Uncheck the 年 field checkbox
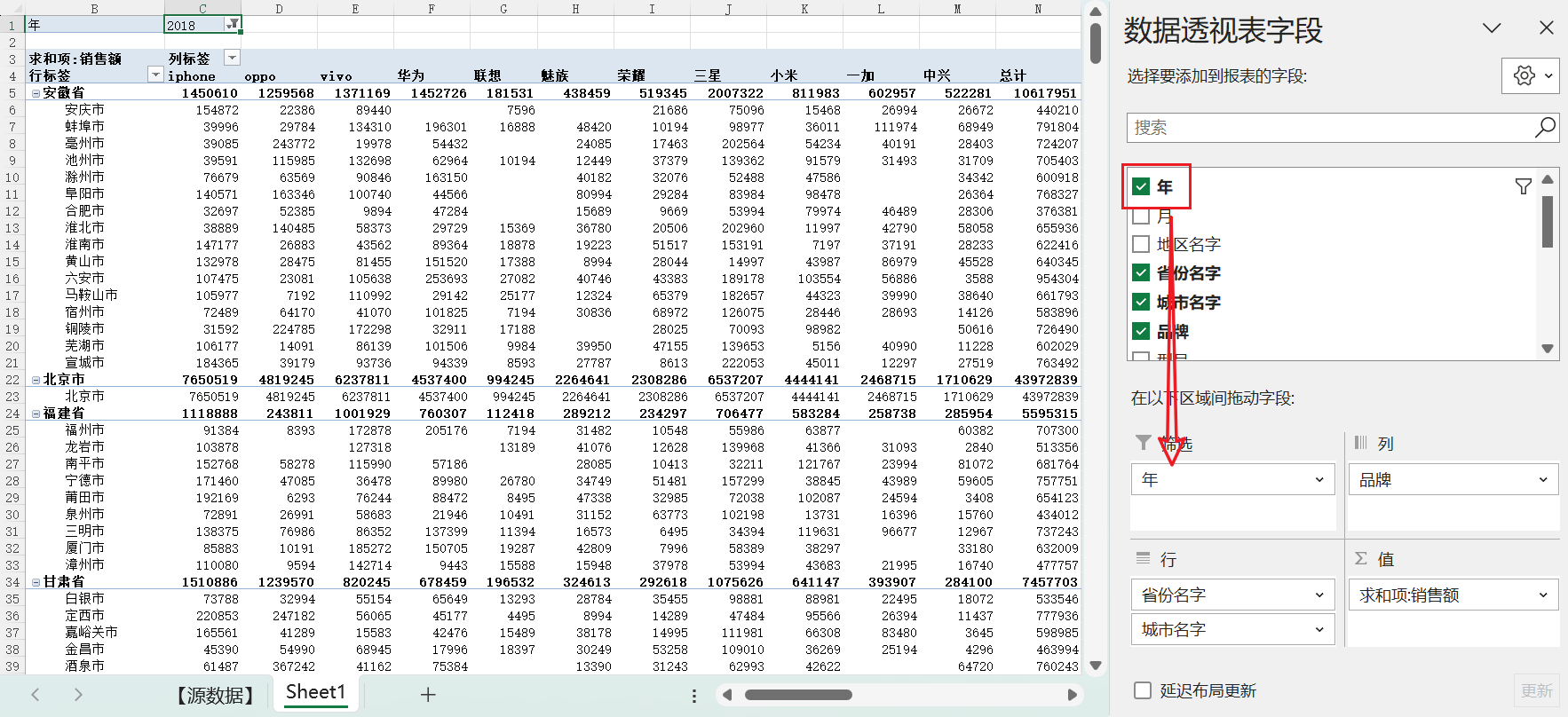Screen dimensions: 1568x717 pos(1142,186)
